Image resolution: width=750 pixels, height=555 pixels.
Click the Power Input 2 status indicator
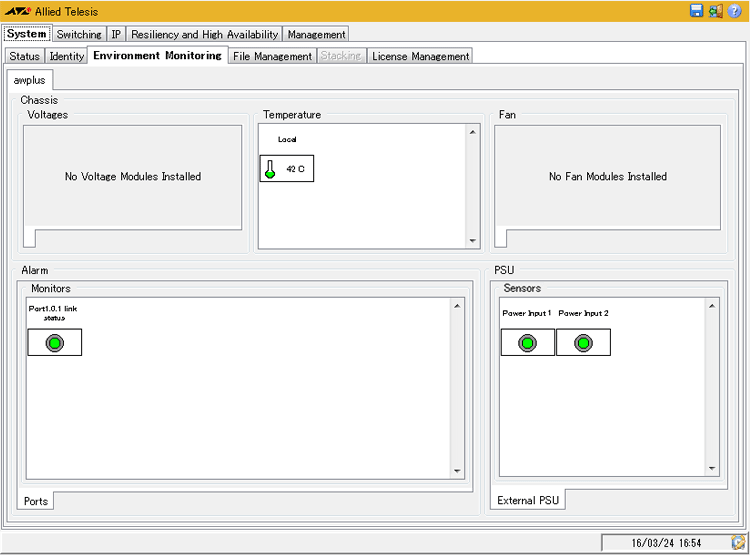(x=583, y=343)
